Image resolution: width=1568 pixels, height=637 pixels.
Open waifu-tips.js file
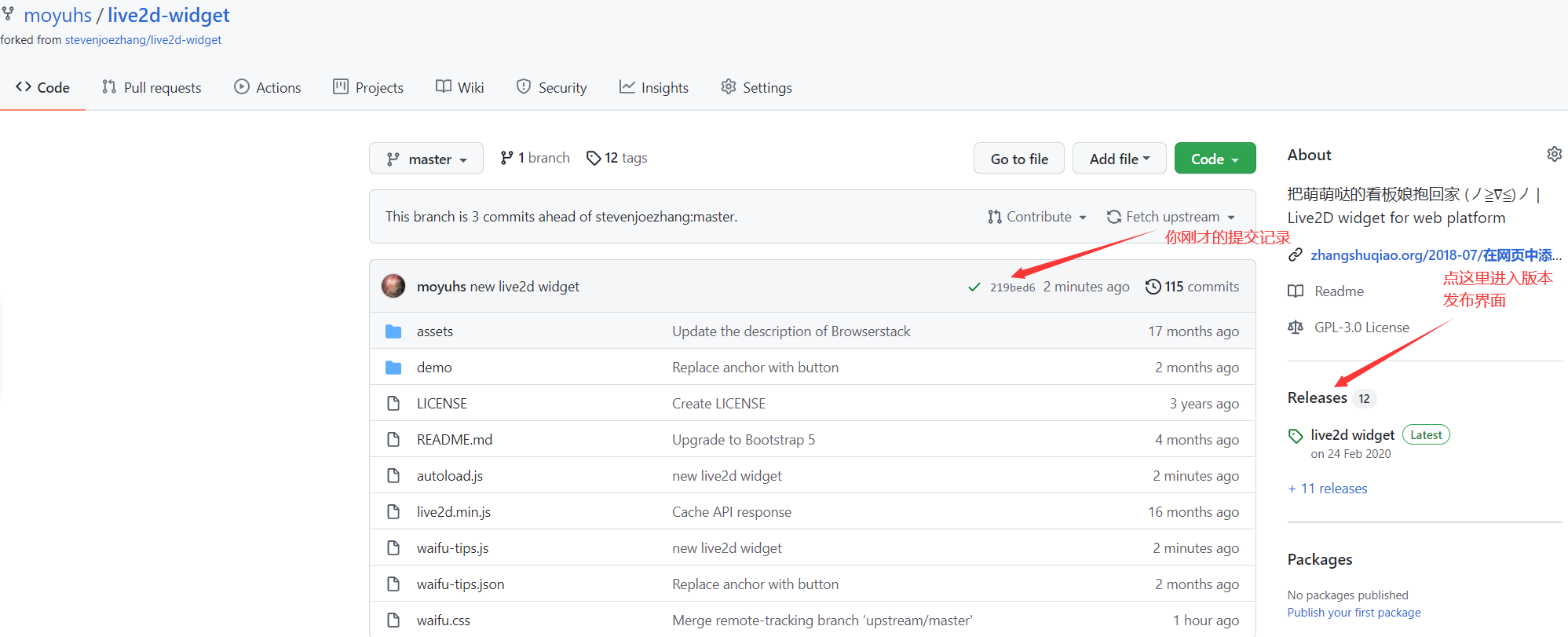click(453, 548)
